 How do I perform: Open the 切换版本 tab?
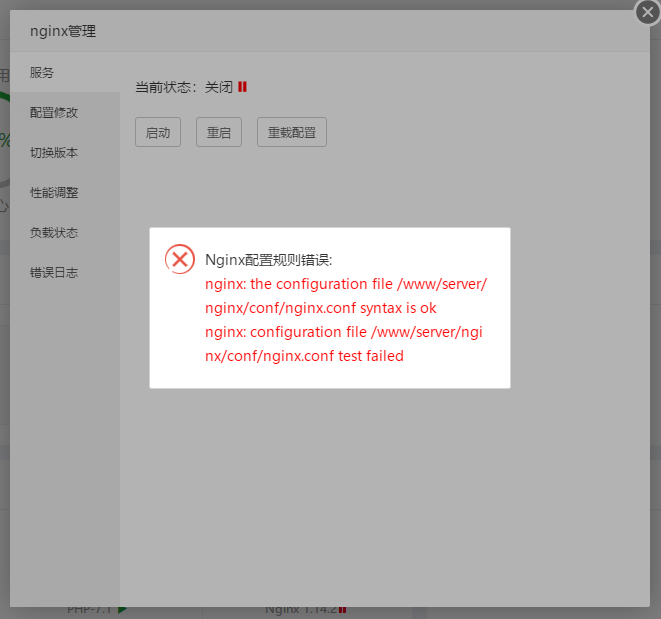coord(65,153)
